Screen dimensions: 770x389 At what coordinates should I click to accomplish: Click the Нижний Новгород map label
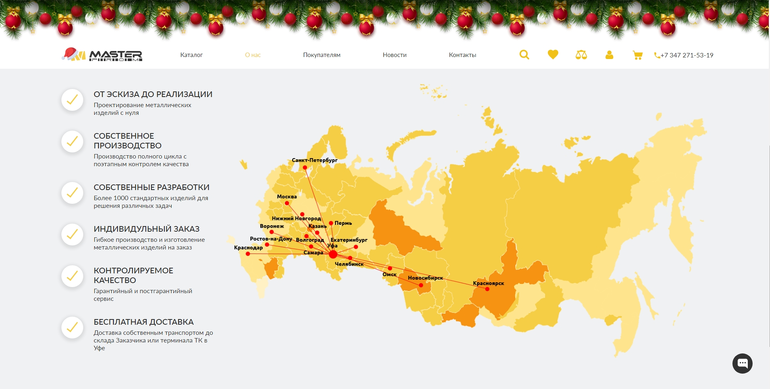[296, 218]
